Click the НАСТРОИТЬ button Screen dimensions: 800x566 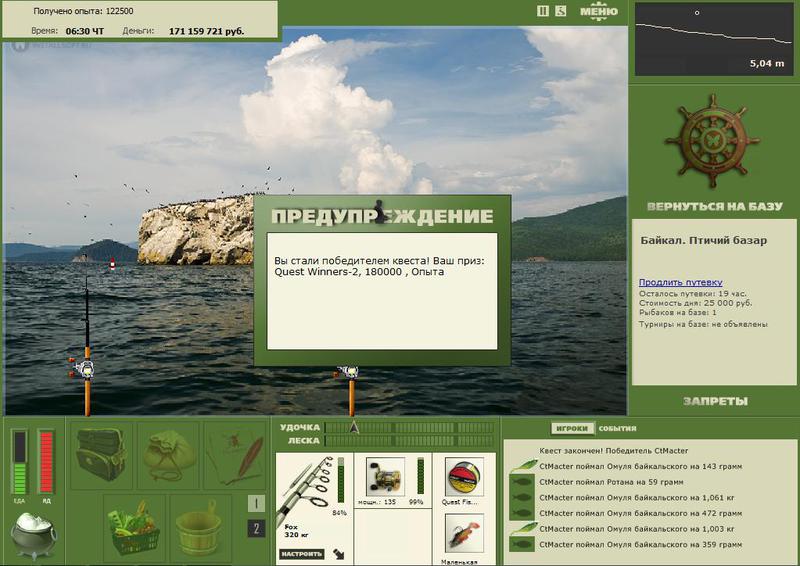pos(301,554)
